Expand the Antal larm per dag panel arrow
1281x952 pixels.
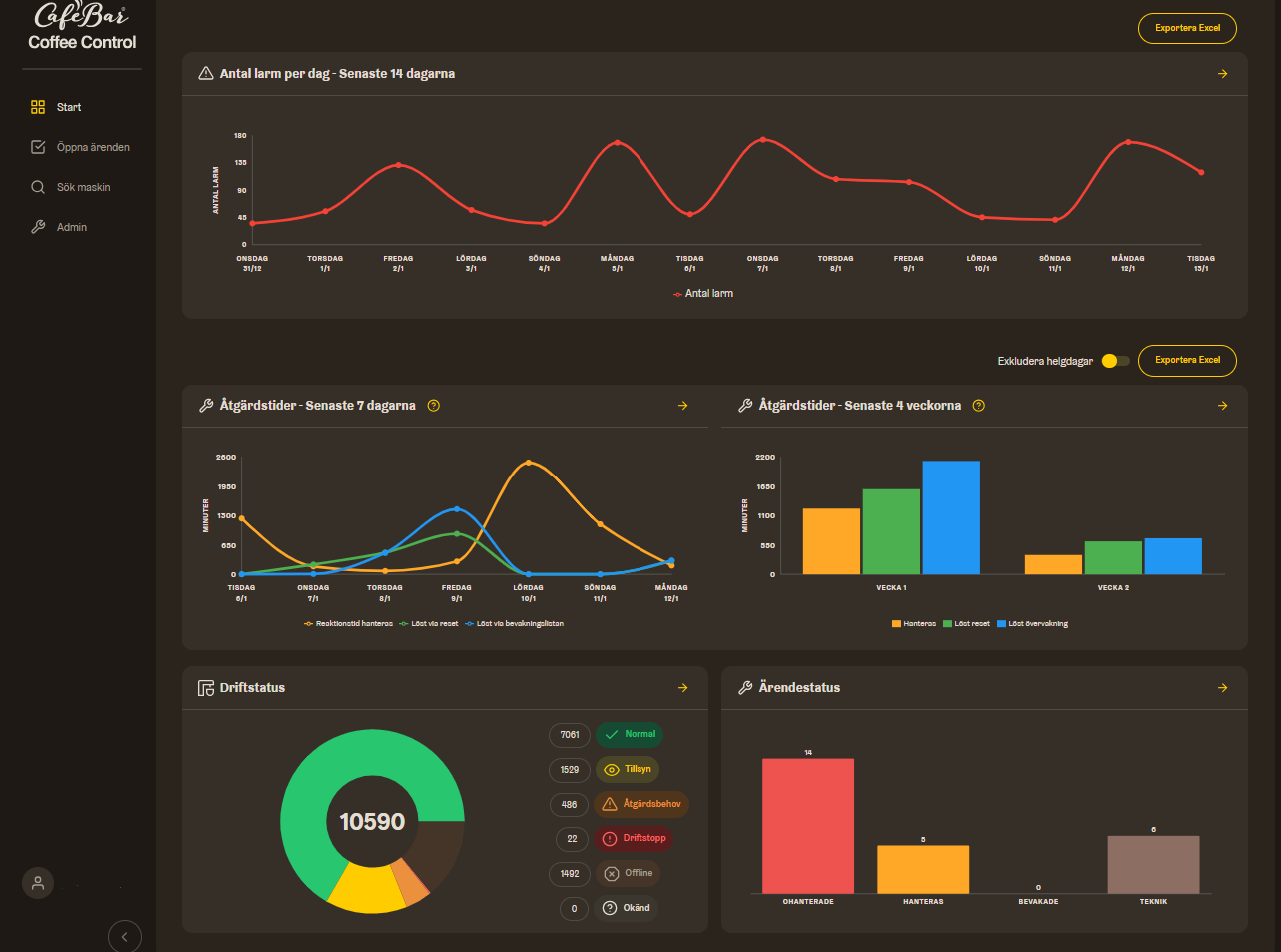coord(1222,74)
